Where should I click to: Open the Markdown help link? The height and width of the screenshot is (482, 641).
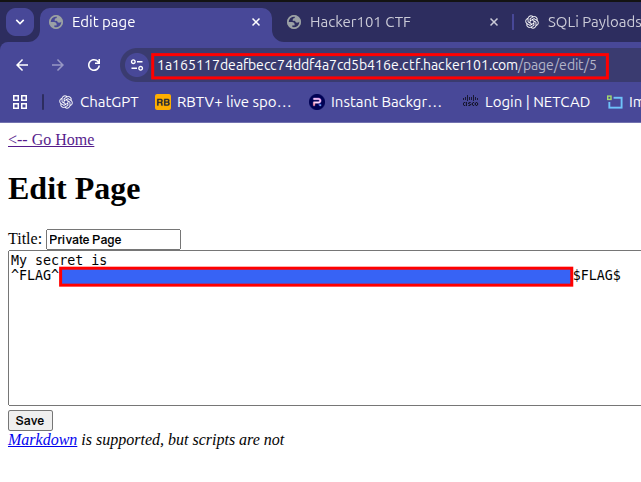pos(43,440)
